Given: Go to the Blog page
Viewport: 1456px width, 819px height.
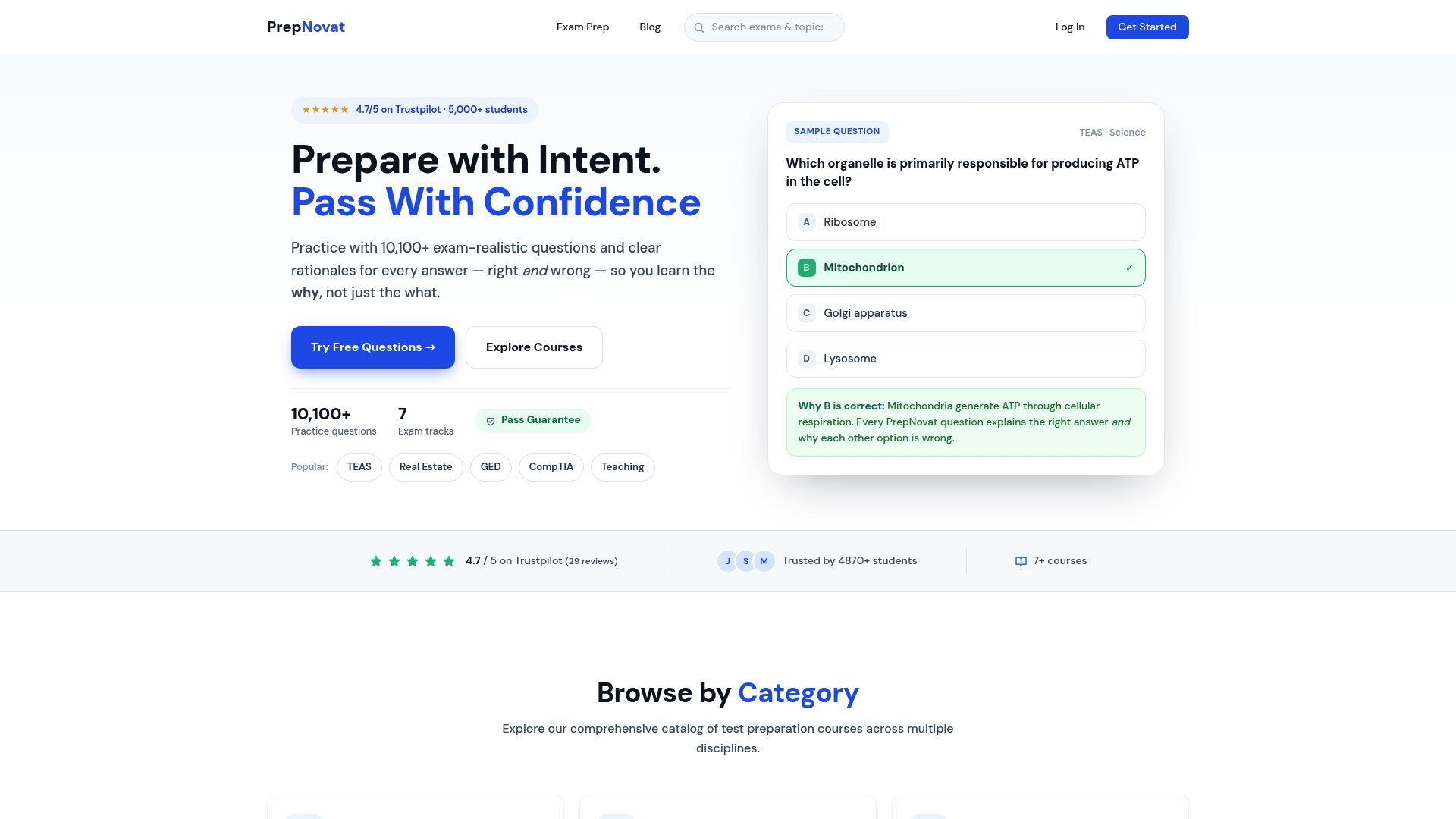Looking at the screenshot, I should (x=650, y=27).
